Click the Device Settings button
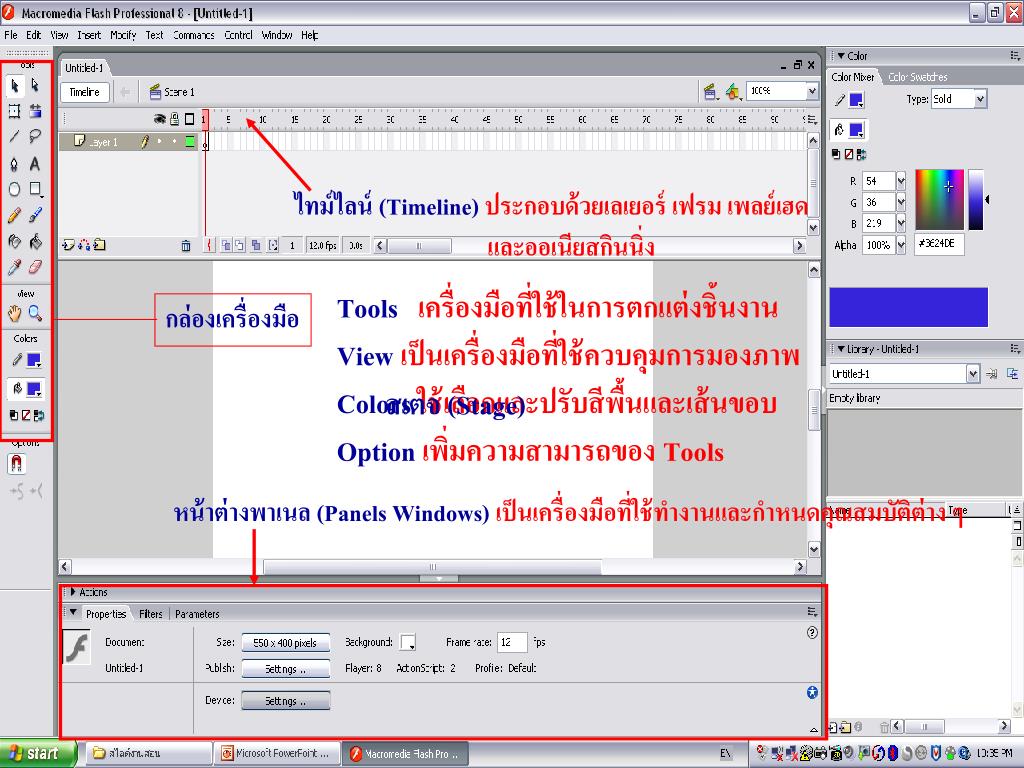The height and width of the screenshot is (768, 1024). [285, 701]
